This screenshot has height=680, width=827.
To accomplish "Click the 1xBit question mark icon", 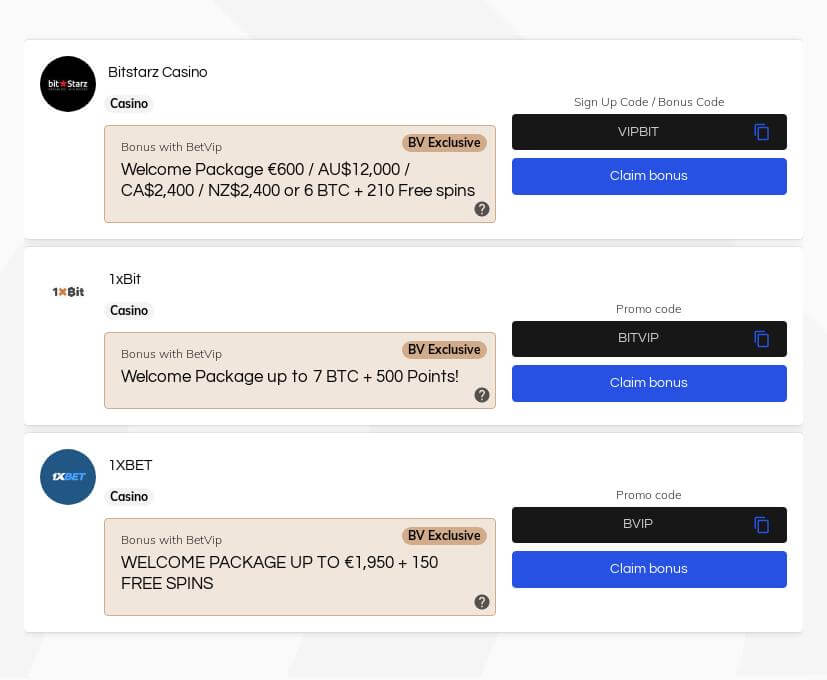I will (x=482, y=395).
